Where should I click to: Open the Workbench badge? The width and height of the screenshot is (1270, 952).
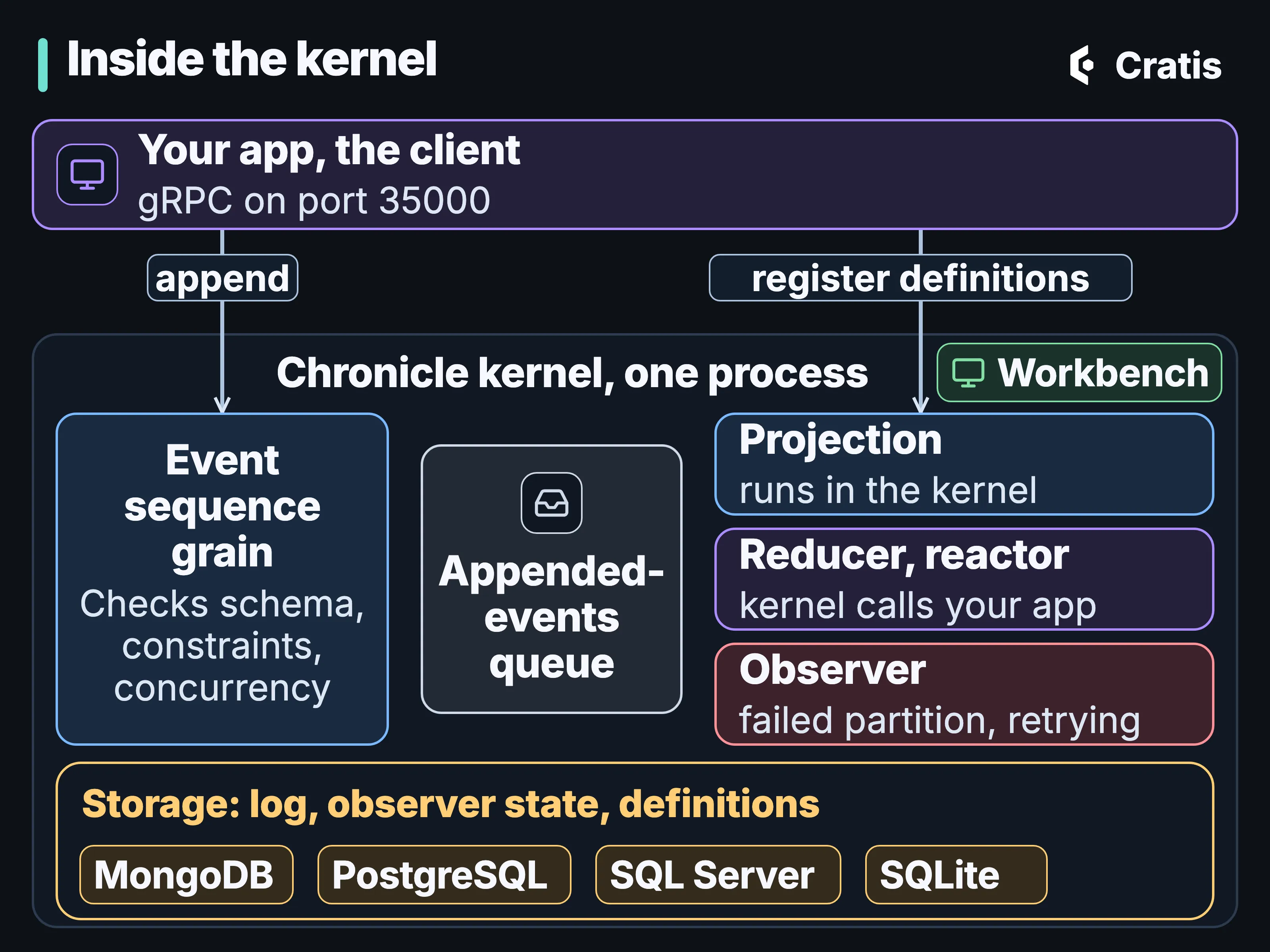(1079, 372)
